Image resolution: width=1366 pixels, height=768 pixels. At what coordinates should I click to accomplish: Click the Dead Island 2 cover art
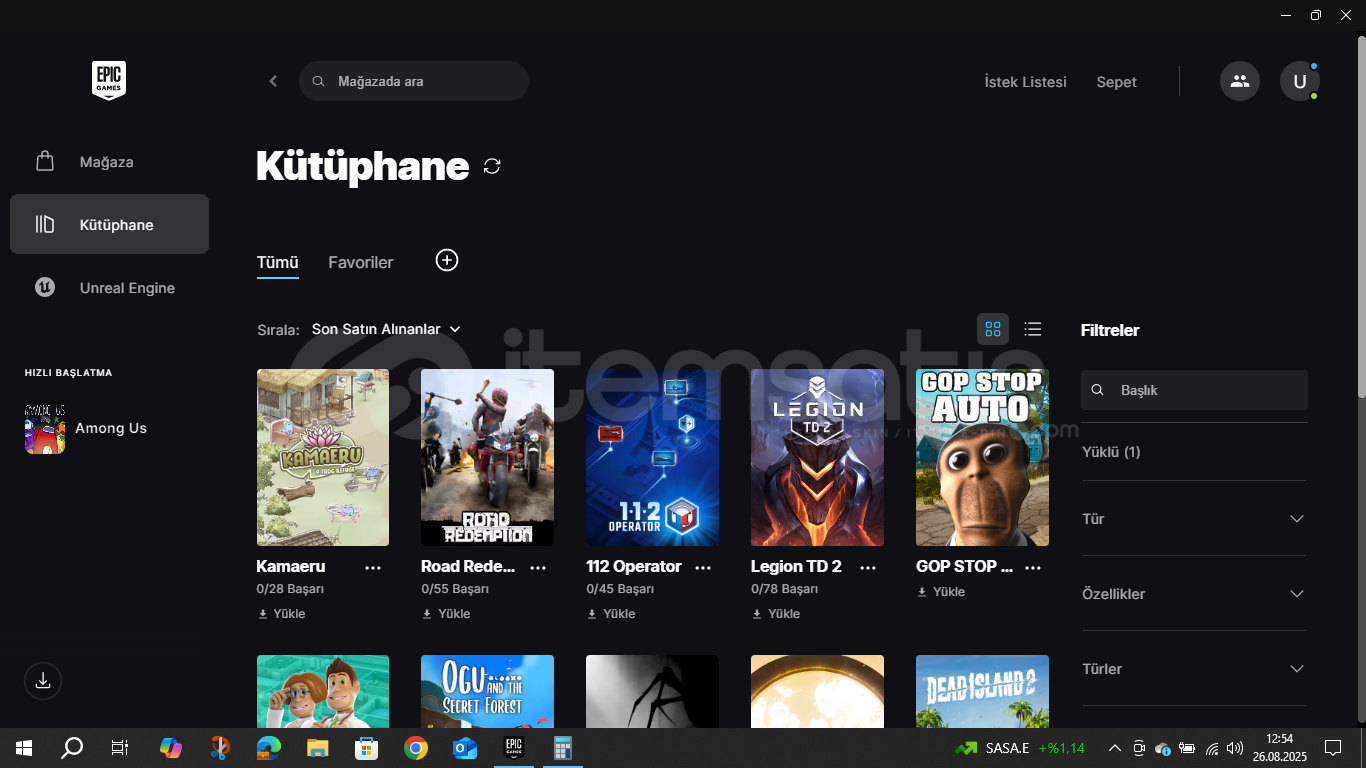click(x=982, y=691)
